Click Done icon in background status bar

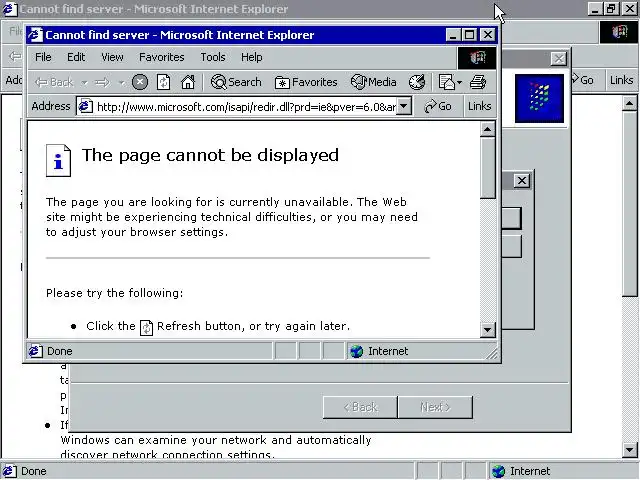pos(10,471)
